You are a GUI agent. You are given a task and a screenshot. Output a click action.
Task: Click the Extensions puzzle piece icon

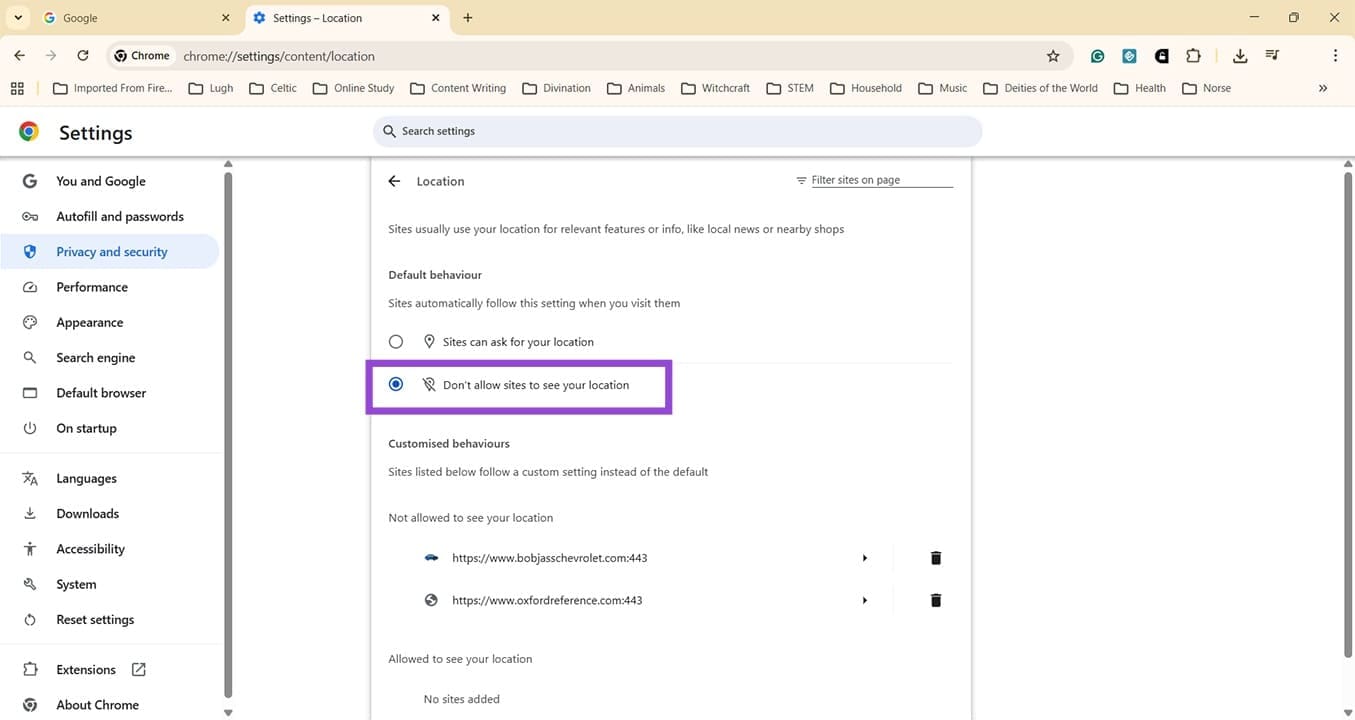tap(1194, 56)
